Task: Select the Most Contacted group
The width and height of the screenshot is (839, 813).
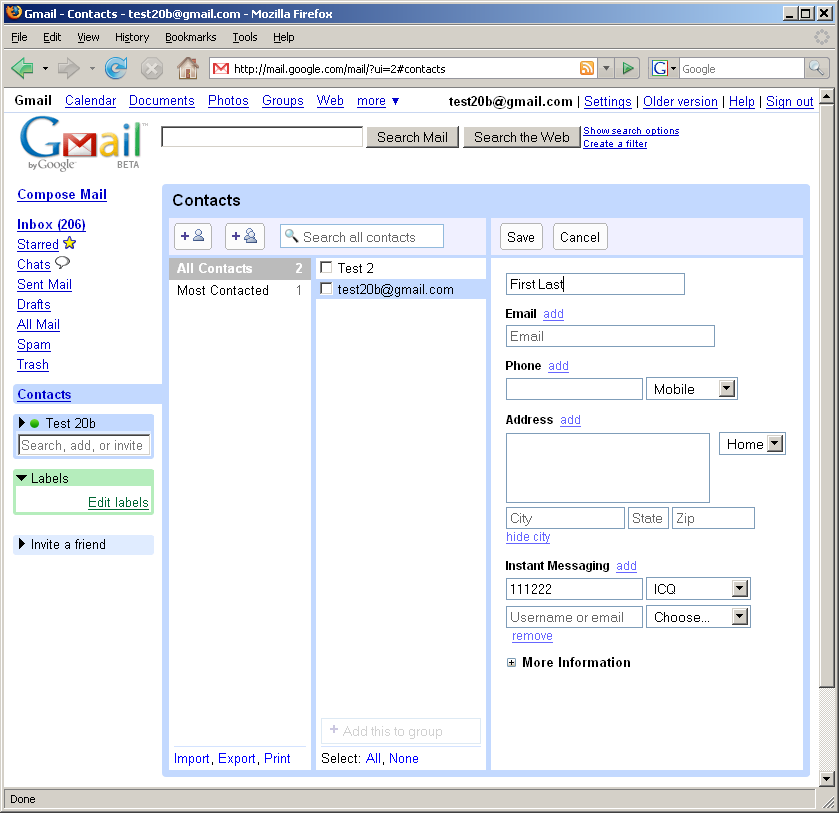Action: (x=240, y=290)
